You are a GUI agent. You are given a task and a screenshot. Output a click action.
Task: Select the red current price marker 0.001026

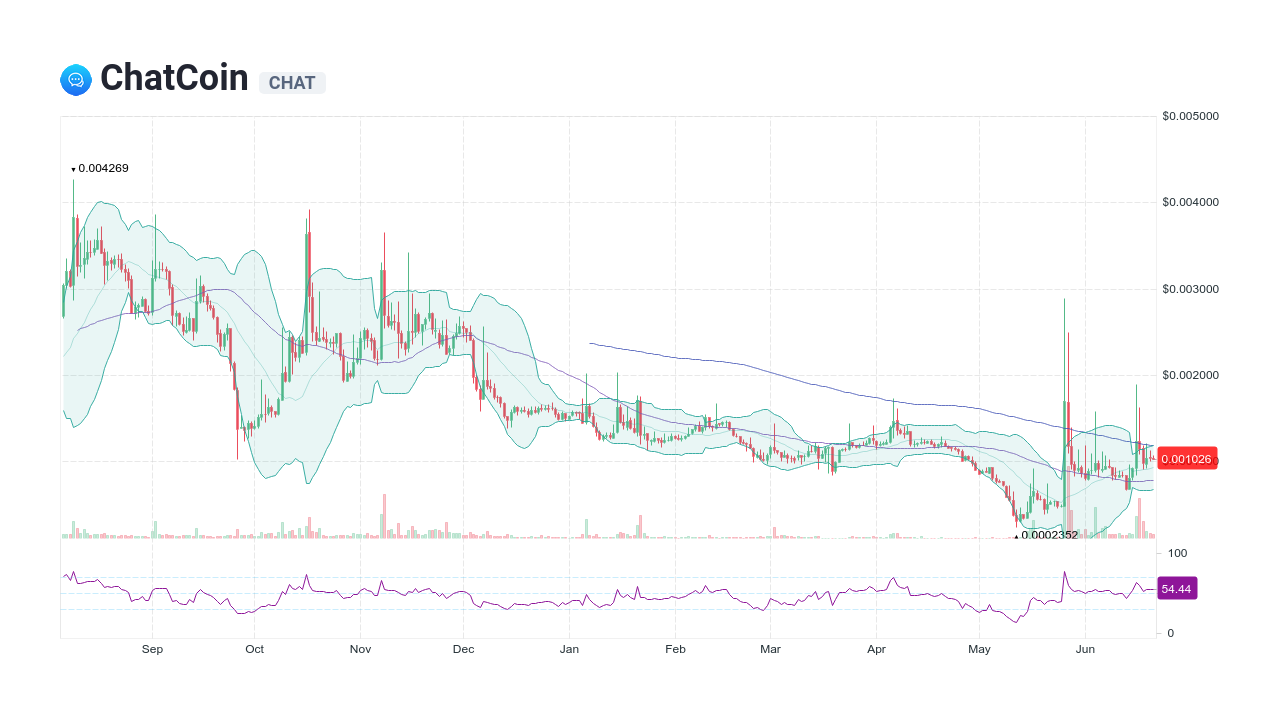point(1187,459)
